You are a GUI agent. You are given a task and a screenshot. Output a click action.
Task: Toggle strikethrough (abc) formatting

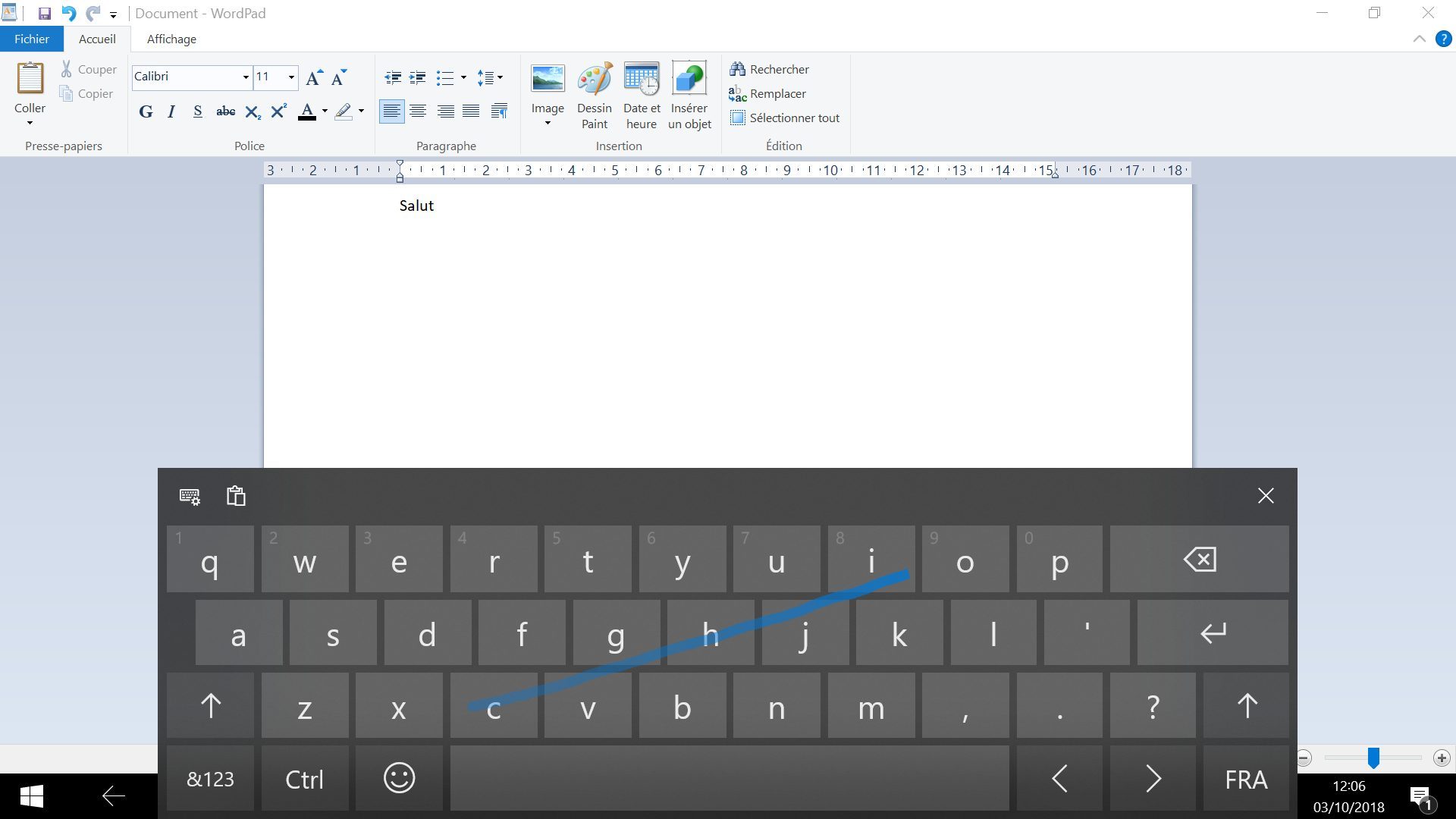pyautogui.click(x=225, y=111)
